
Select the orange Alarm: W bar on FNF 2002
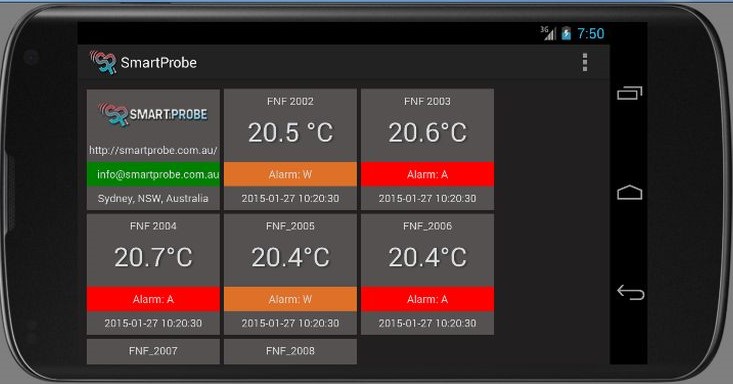290,174
